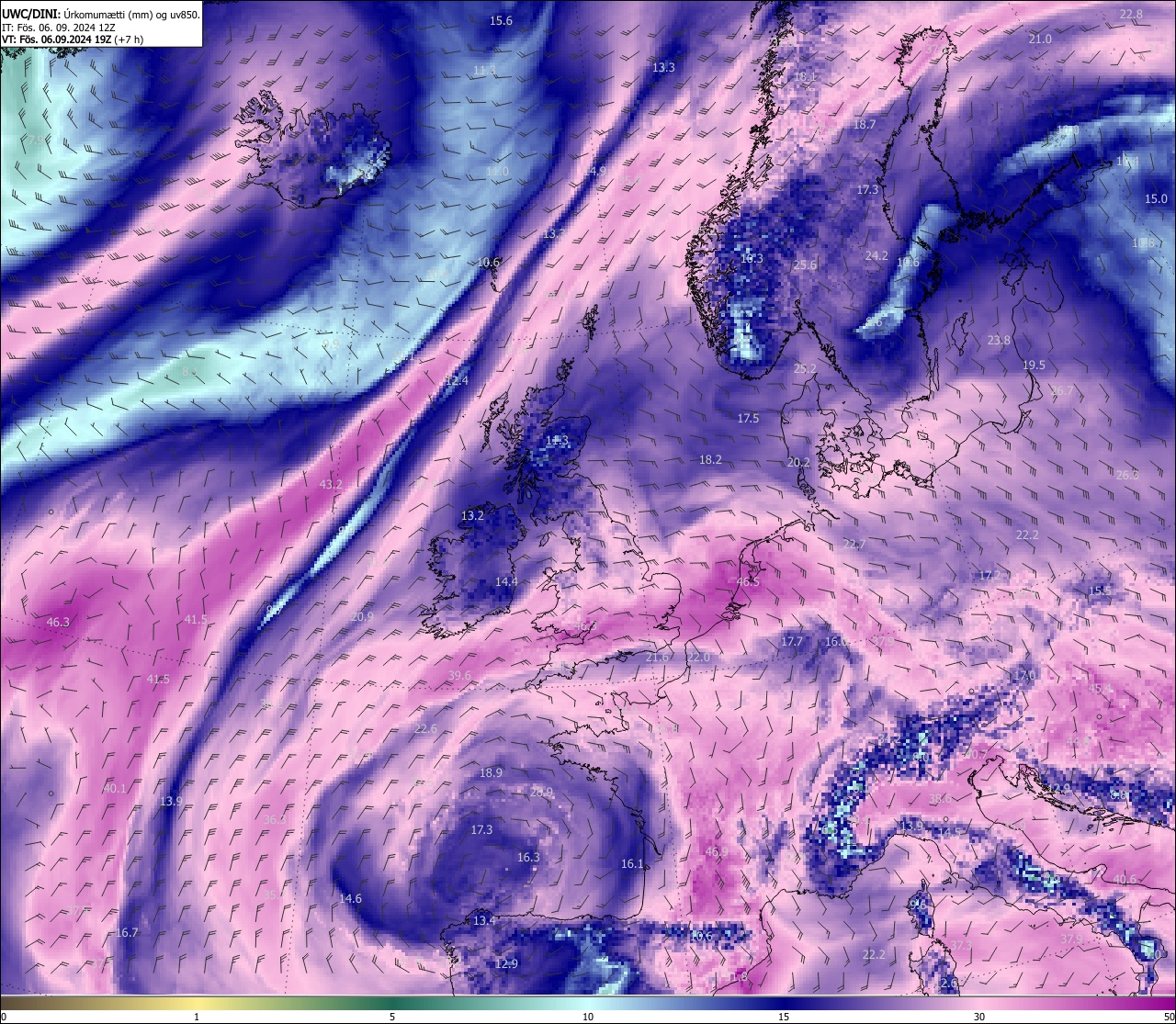Image resolution: width=1176 pixels, height=1024 pixels.
Task: Click the UWC/DINI title text
Action: point(101,15)
